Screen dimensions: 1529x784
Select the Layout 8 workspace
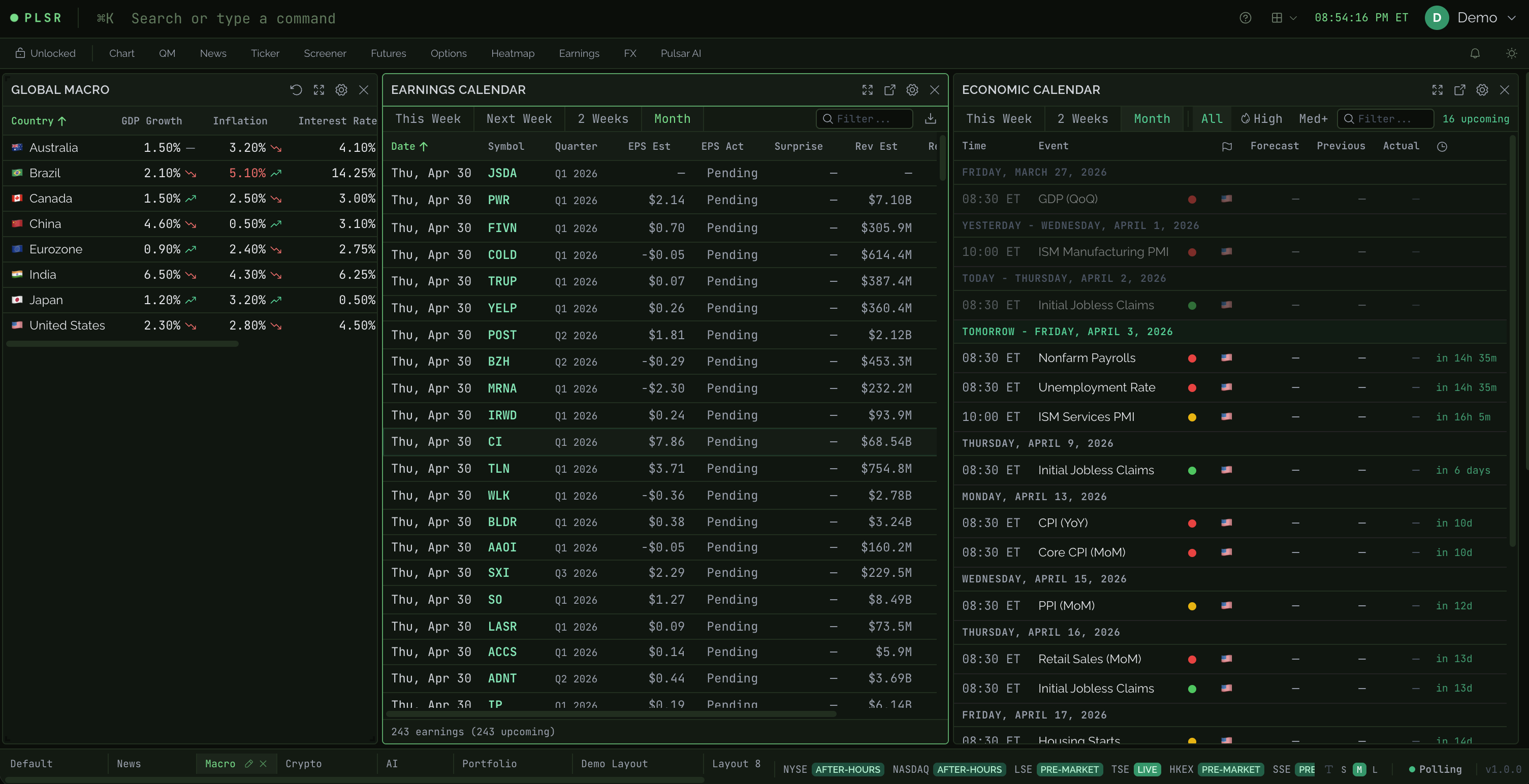click(736, 764)
